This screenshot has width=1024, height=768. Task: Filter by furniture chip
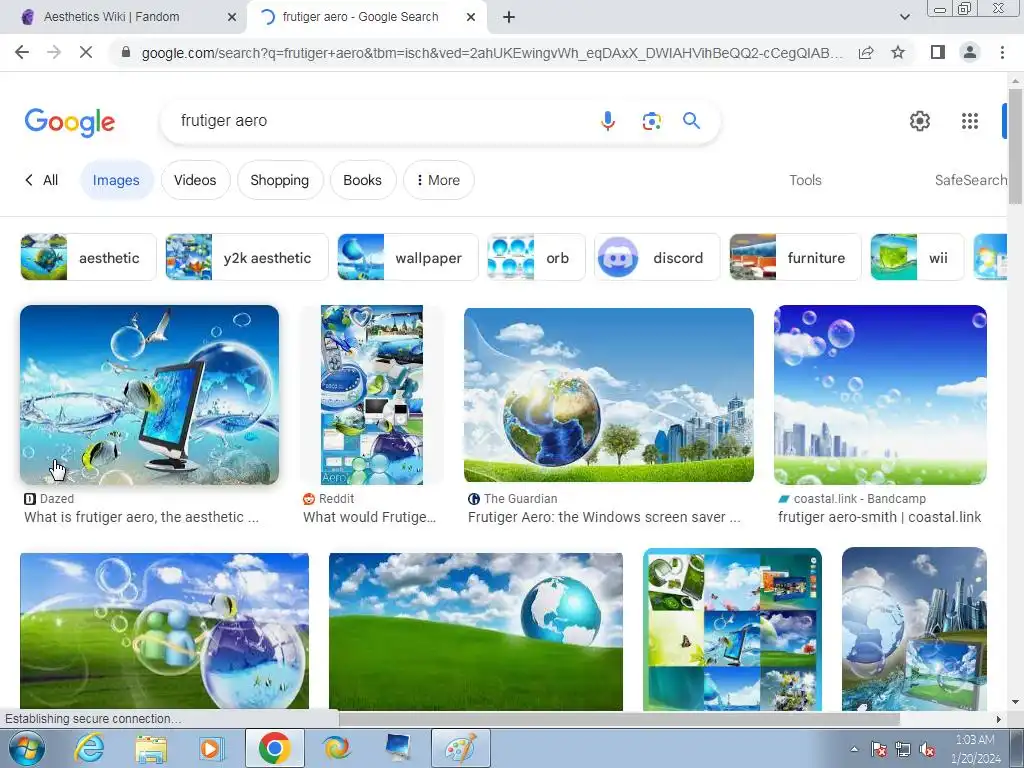coord(795,257)
